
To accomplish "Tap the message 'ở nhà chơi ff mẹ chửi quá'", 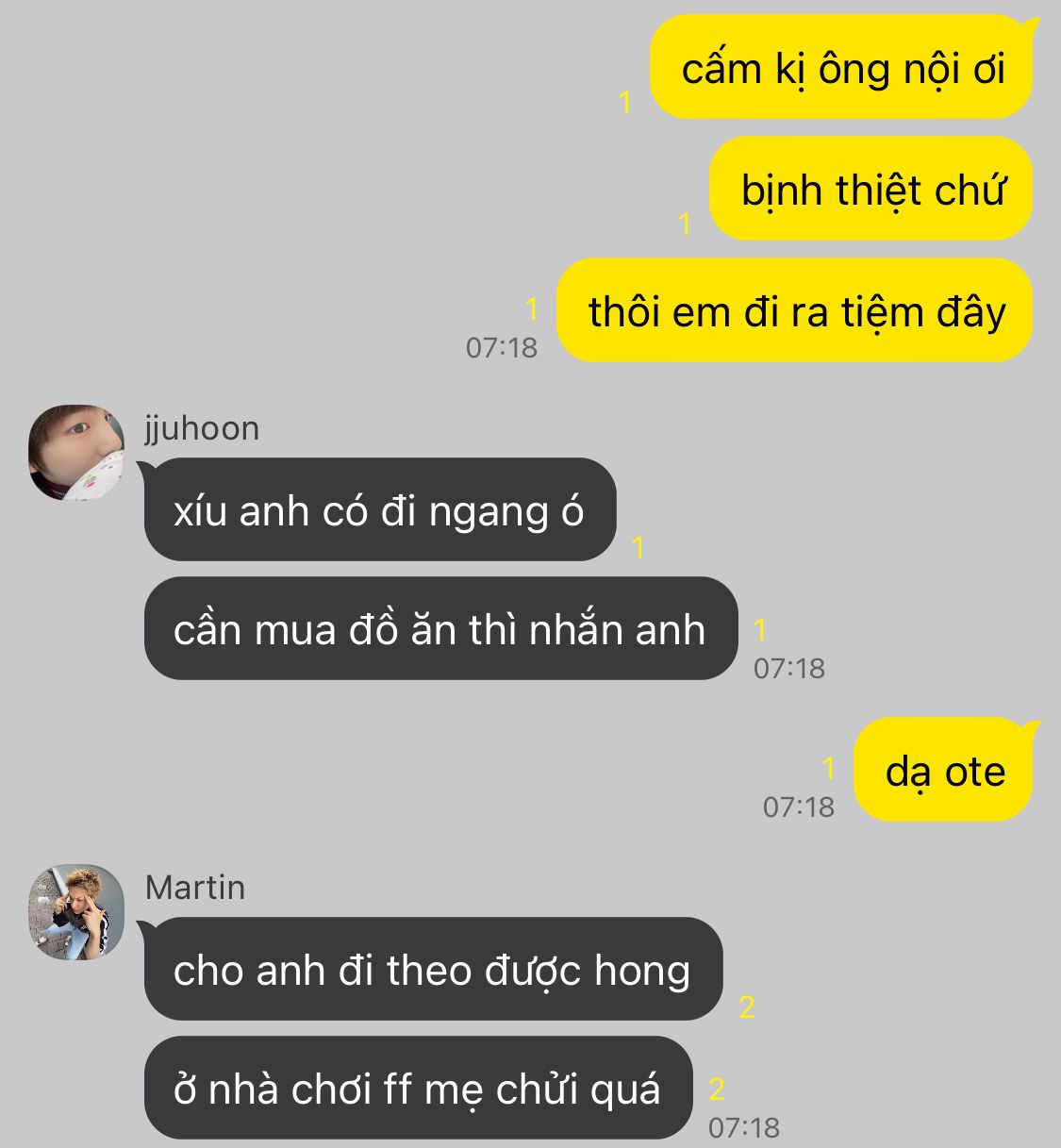I will click(x=418, y=1088).
